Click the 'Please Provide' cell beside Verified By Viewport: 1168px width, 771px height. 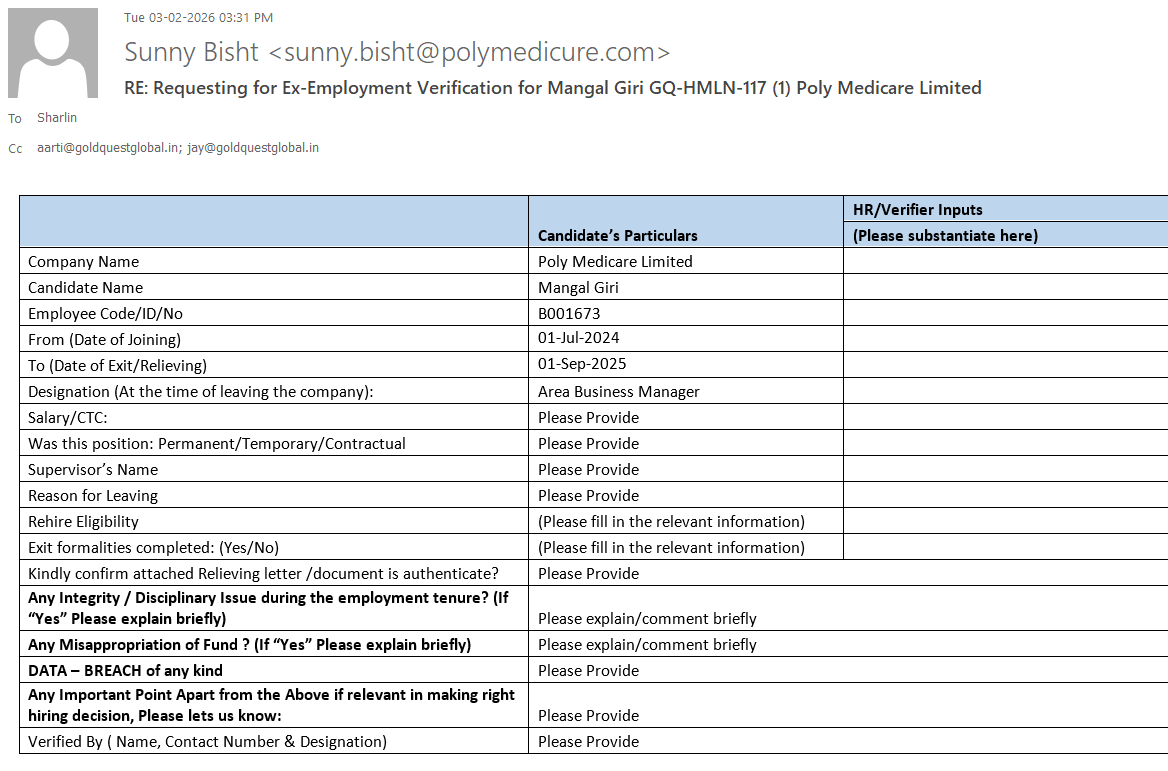coord(588,742)
